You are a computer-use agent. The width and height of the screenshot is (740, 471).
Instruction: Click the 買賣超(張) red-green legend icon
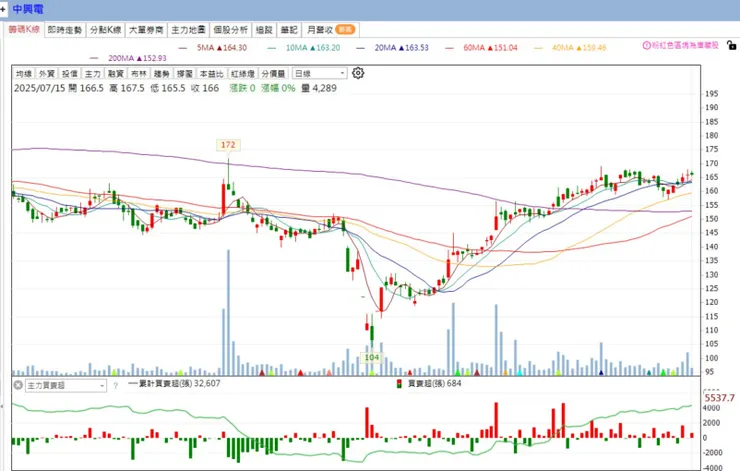tap(399, 384)
